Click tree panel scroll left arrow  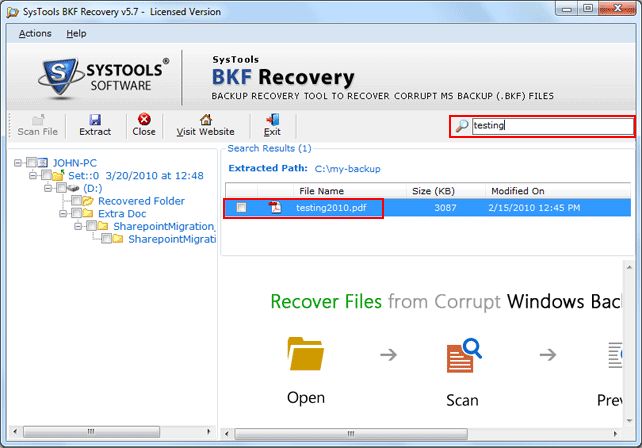click(15, 432)
